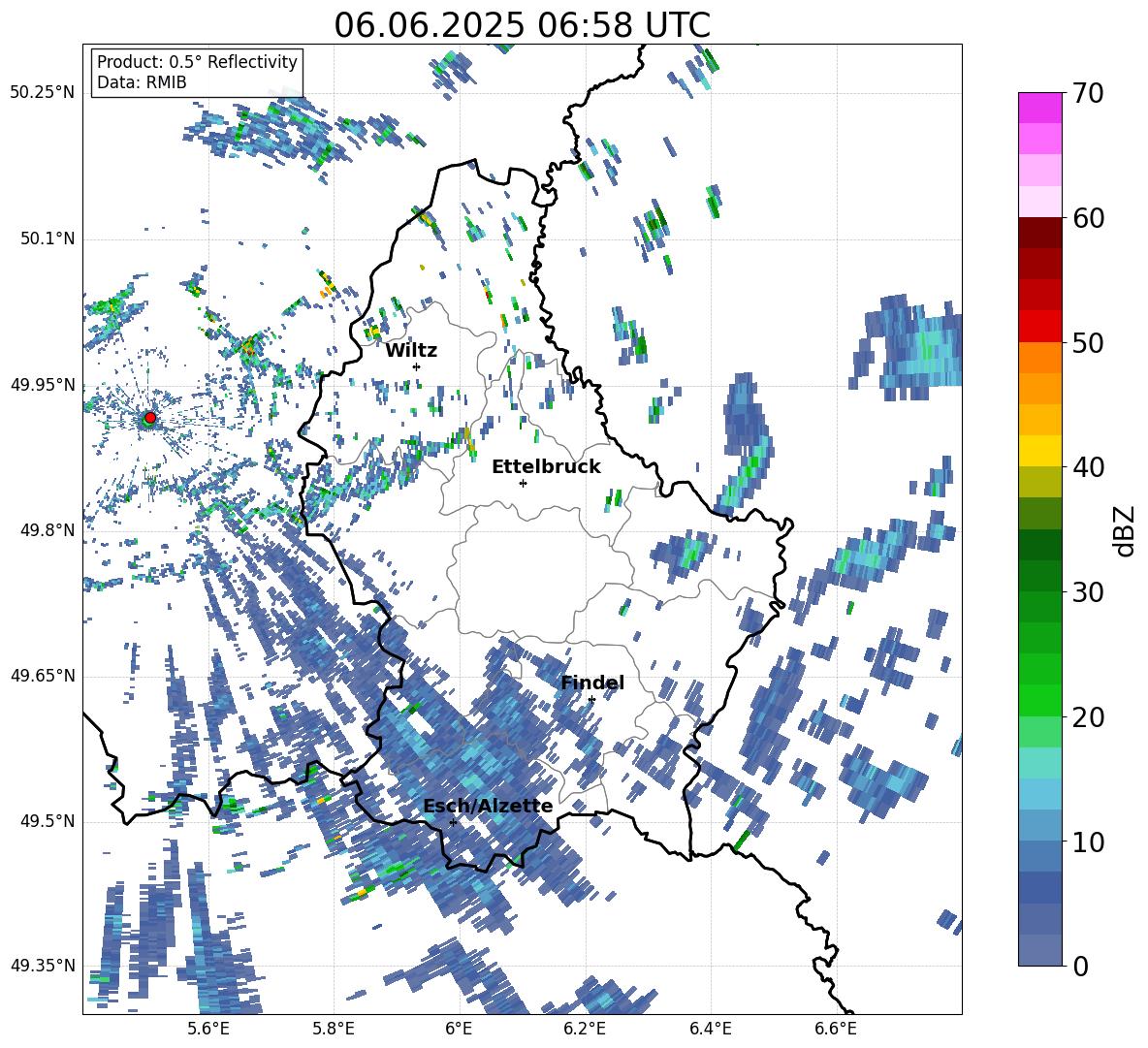Viewport: 1148px width, 1048px height.
Task: Click the Findel station label
Action: [592, 683]
